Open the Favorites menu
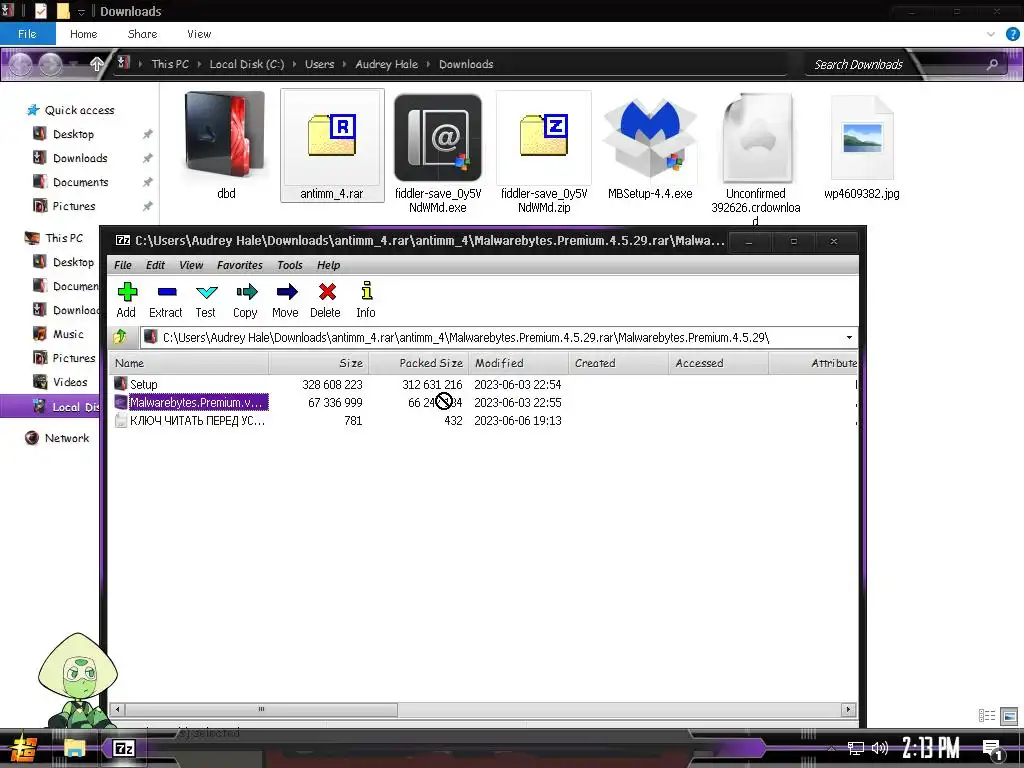This screenshot has height=768, width=1024. [x=240, y=265]
